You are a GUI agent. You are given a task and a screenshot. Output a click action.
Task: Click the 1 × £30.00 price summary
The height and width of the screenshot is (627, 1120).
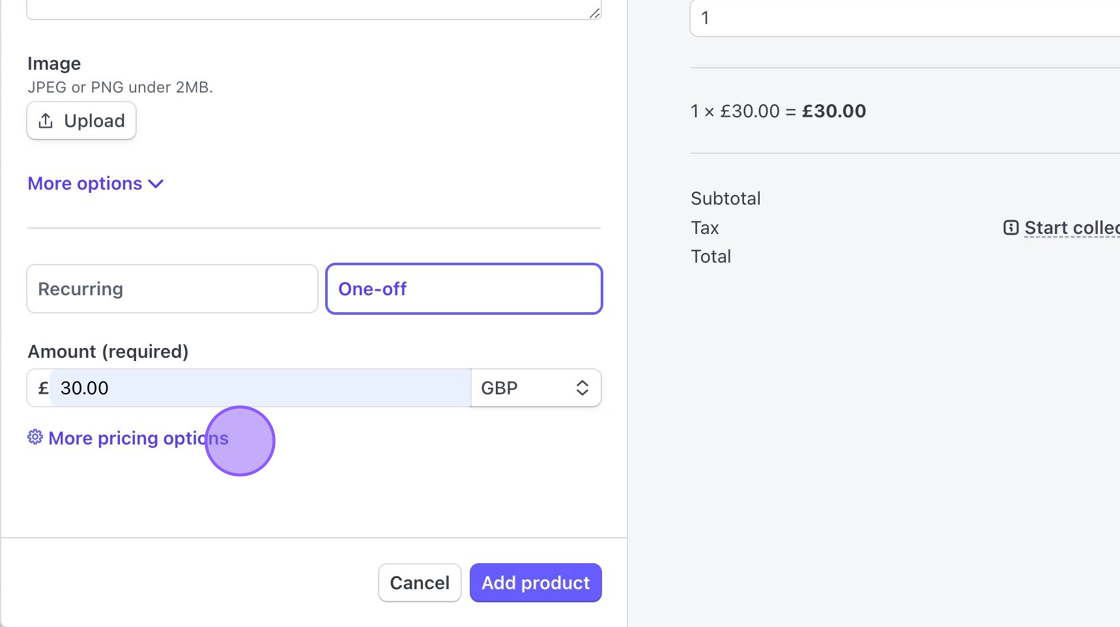tap(778, 111)
